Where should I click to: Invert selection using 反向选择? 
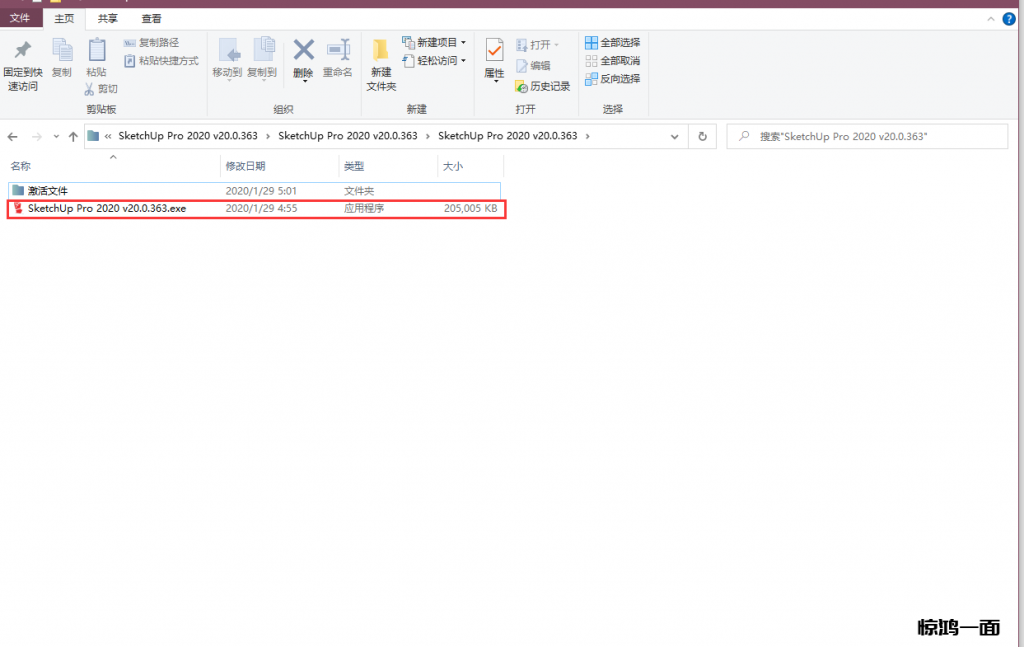[612, 79]
